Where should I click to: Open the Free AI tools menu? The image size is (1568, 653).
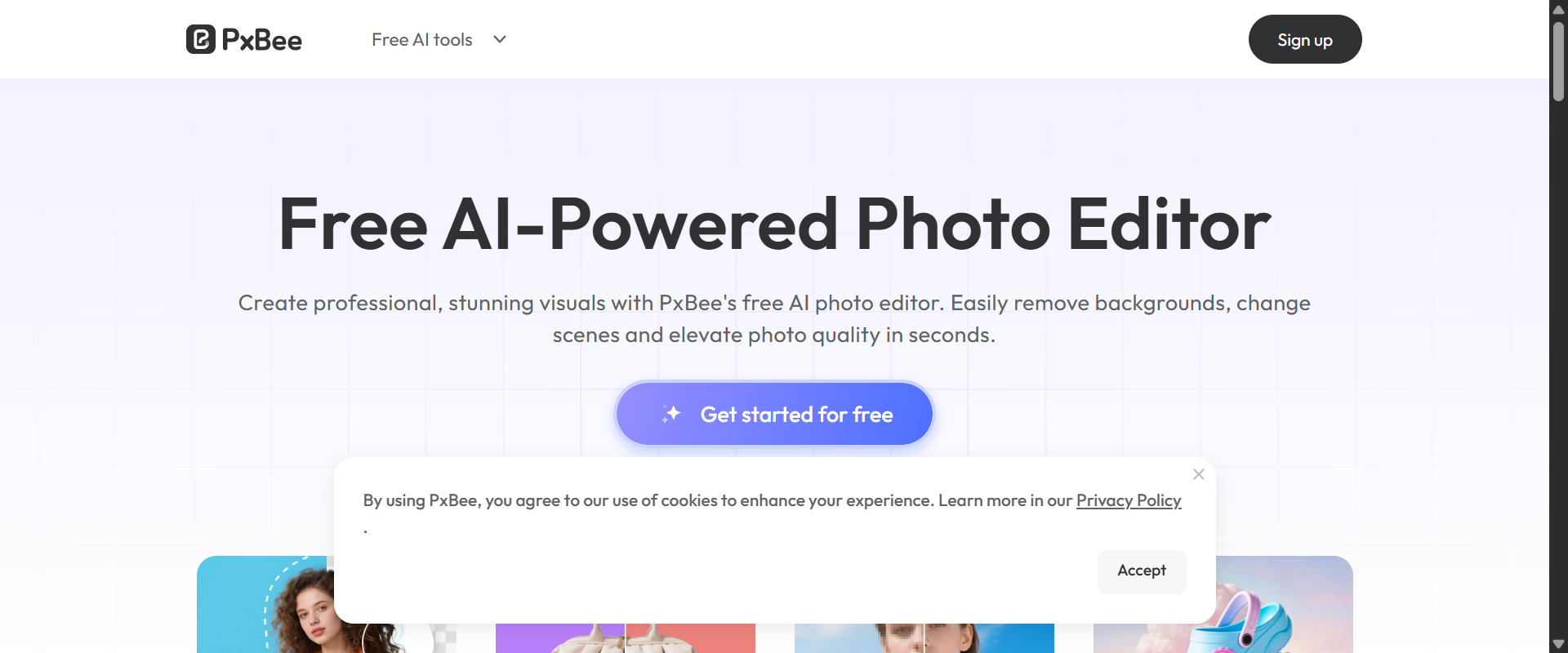click(422, 39)
